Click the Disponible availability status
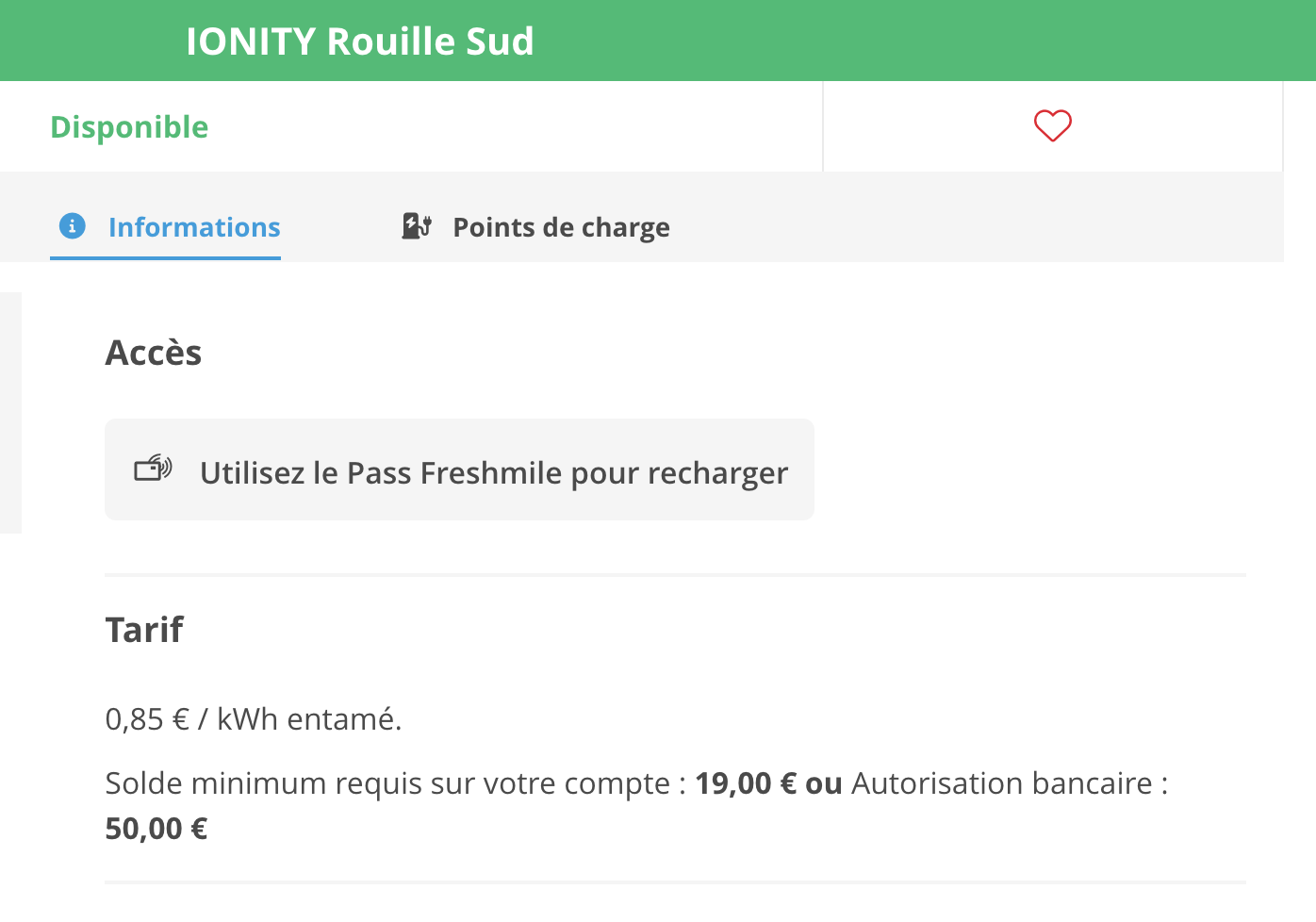The height and width of the screenshot is (922, 1316). [129, 127]
